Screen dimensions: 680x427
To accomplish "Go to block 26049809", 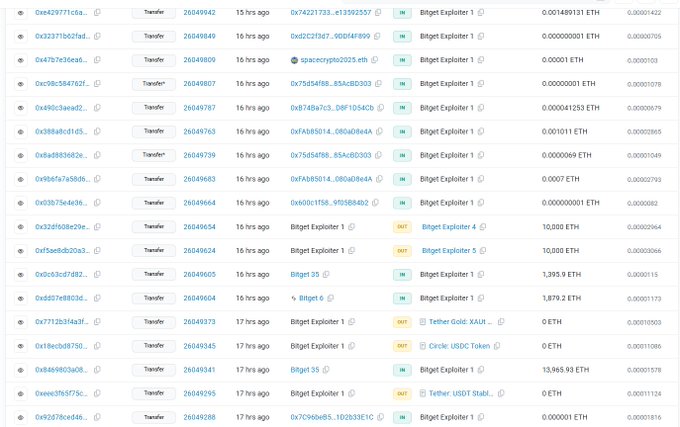I will pos(199,60).
